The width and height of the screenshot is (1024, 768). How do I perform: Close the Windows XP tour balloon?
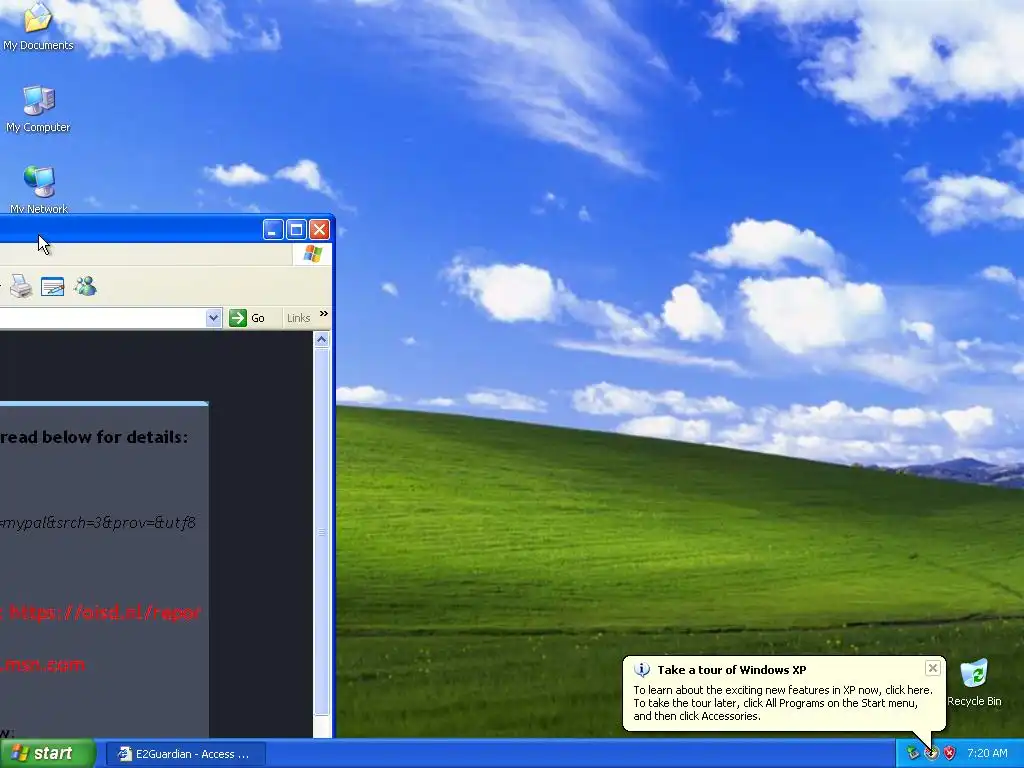click(933, 667)
